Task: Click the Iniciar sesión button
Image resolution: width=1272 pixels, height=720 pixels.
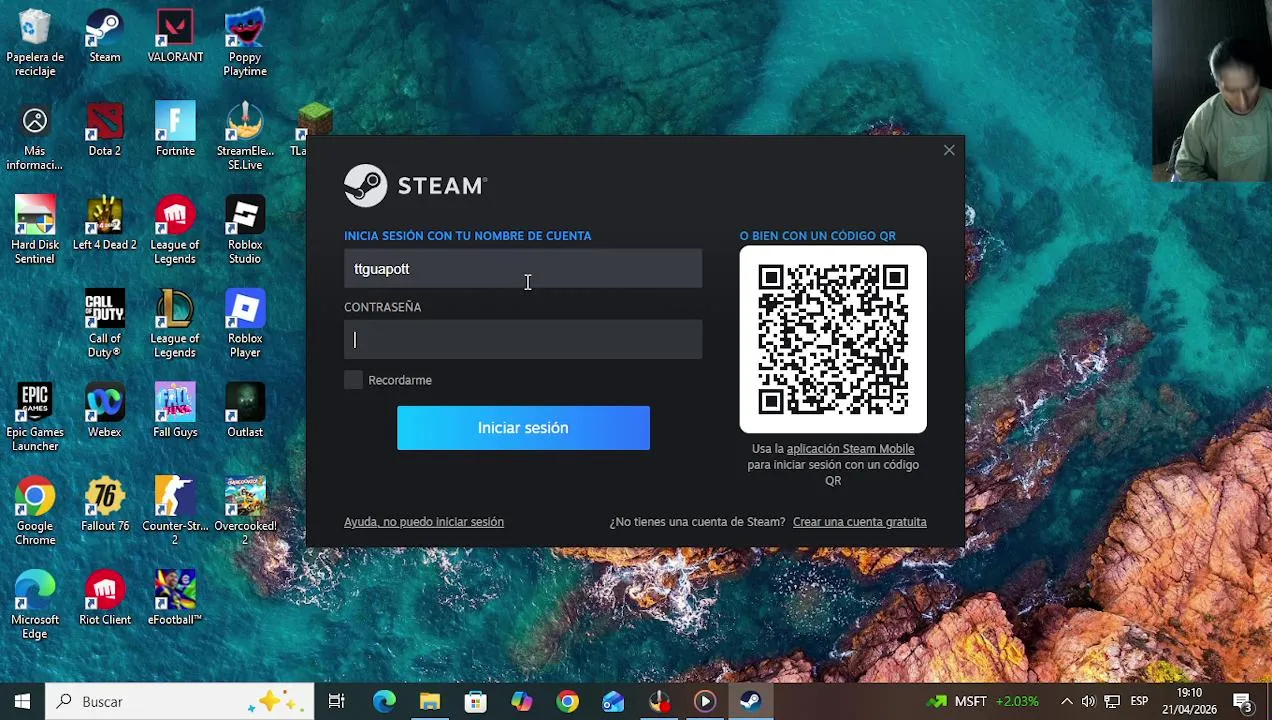Action: pos(523,428)
